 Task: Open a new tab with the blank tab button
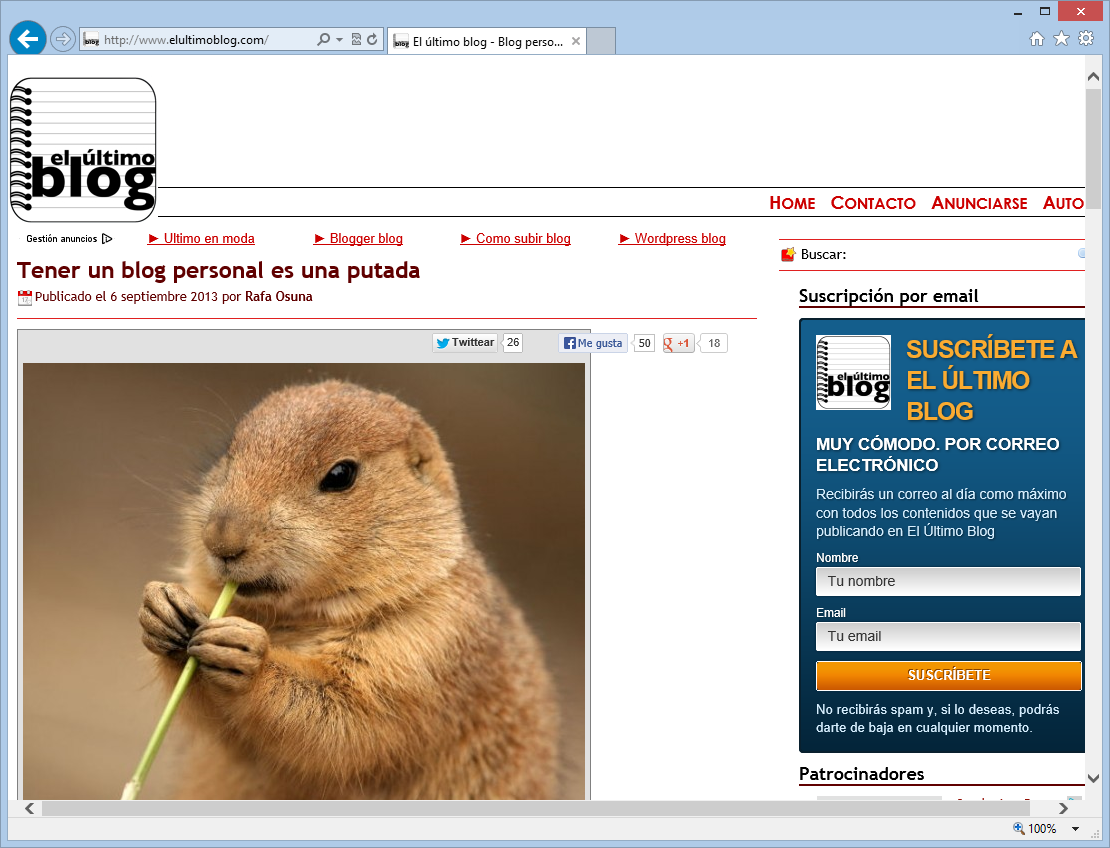(x=601, y=41)
